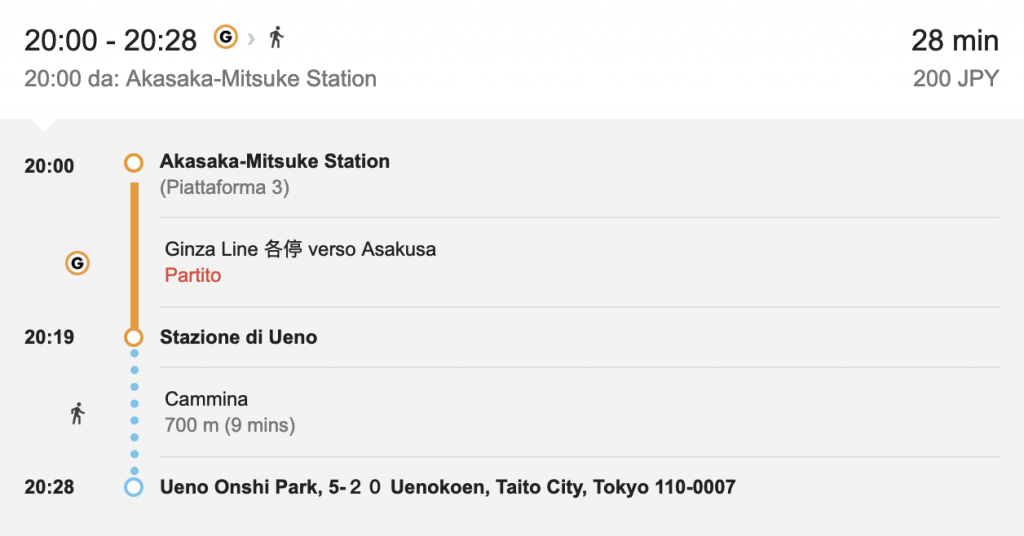The height and width of the screenshot is (536, 1024).
Task: Select Stazione di Ueno stop name
Action: pos(238,338)
